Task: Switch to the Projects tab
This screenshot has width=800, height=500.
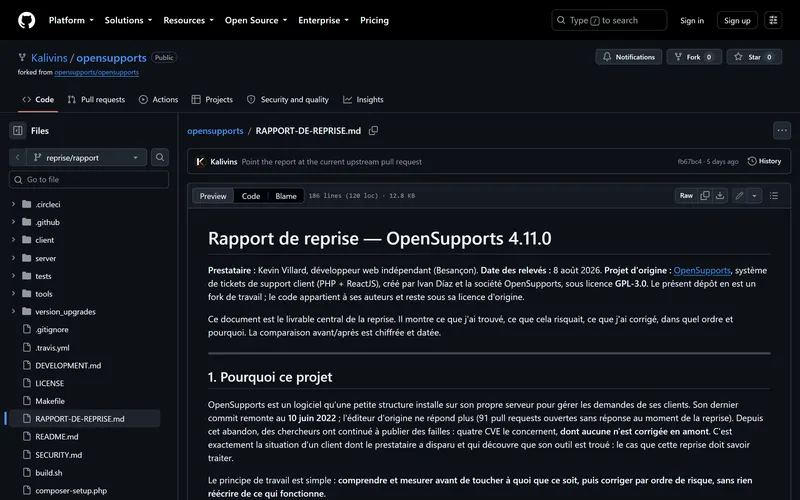Action: [212, 99]
